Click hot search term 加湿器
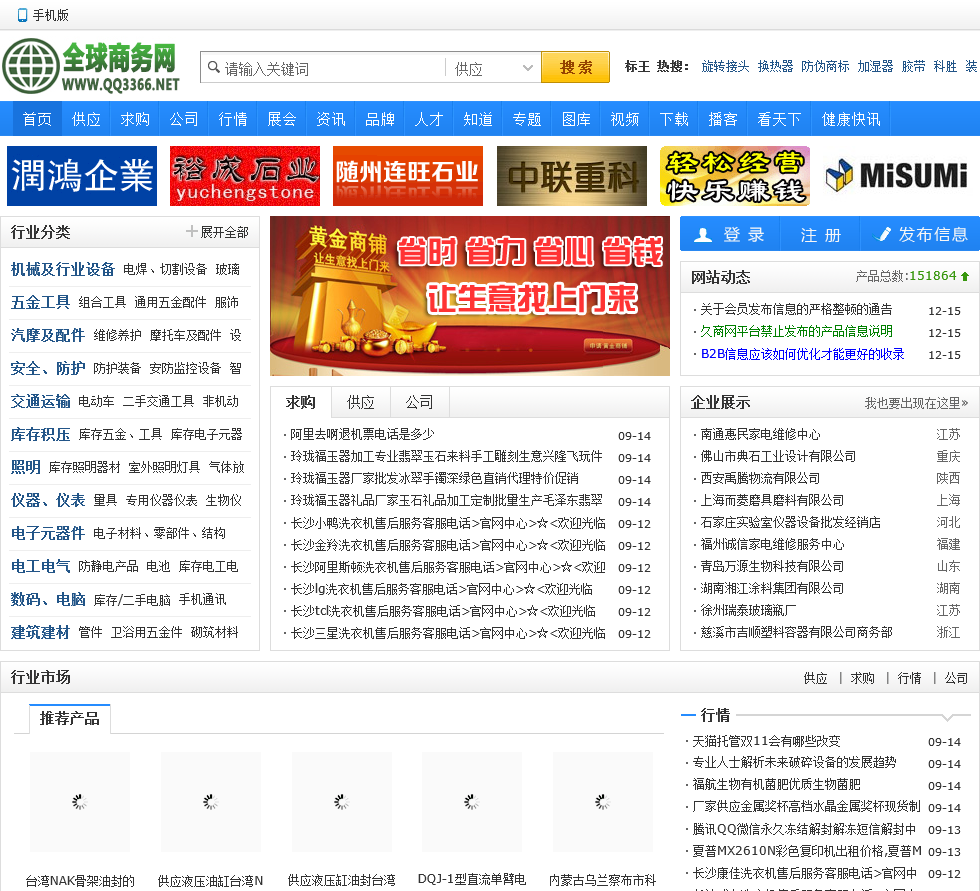 tap(875, 66)
